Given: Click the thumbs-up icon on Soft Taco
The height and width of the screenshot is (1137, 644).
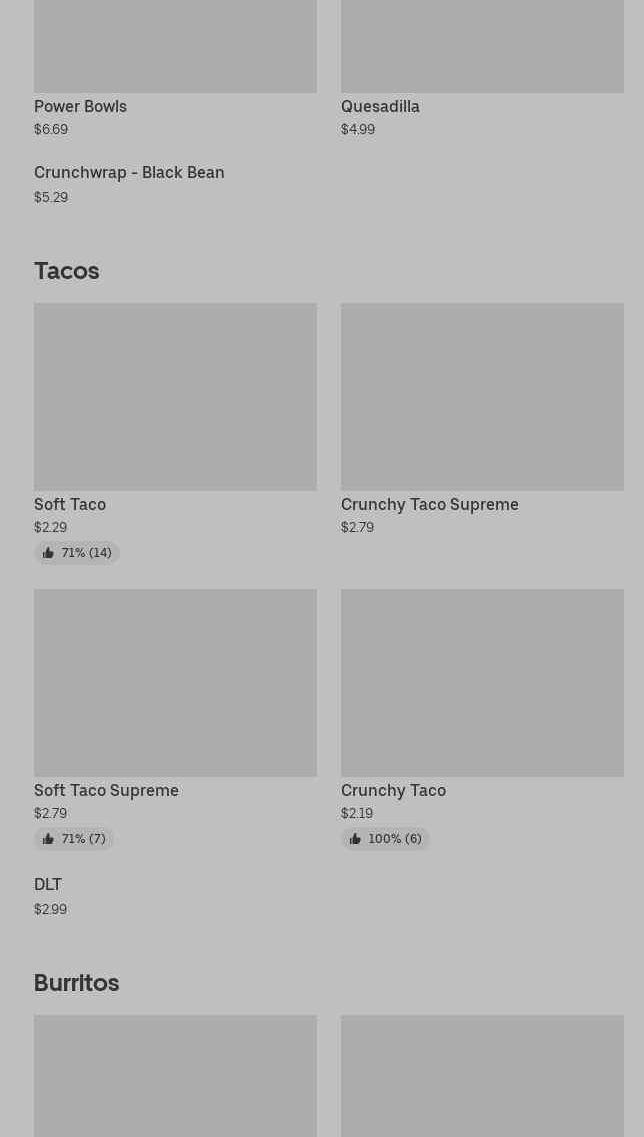Looking at the screenshot, I should point(48,552).
